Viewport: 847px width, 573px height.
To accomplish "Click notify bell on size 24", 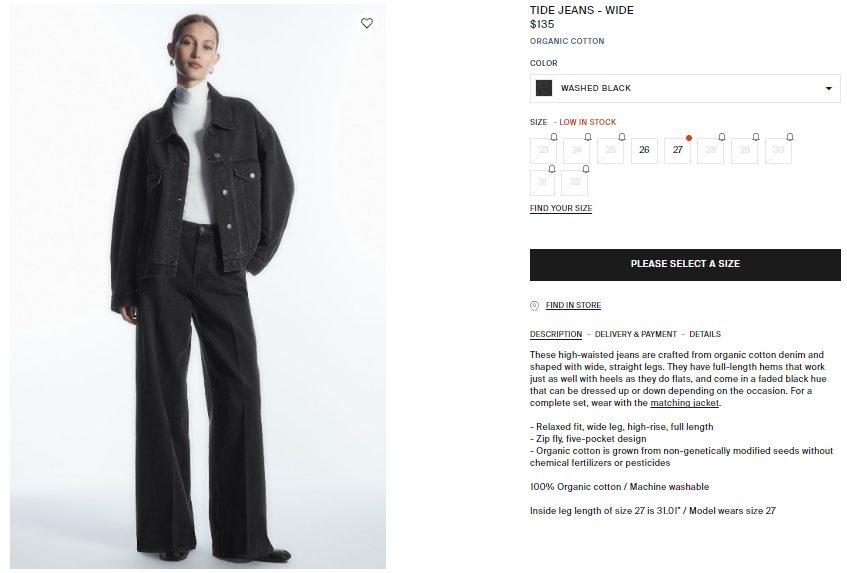I will (588, 137).
